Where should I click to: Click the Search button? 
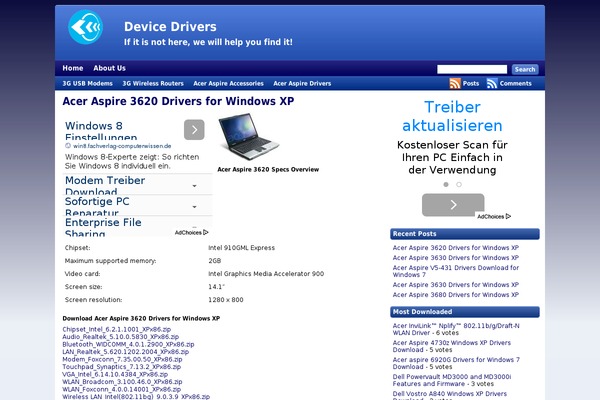tap(525, 69)
